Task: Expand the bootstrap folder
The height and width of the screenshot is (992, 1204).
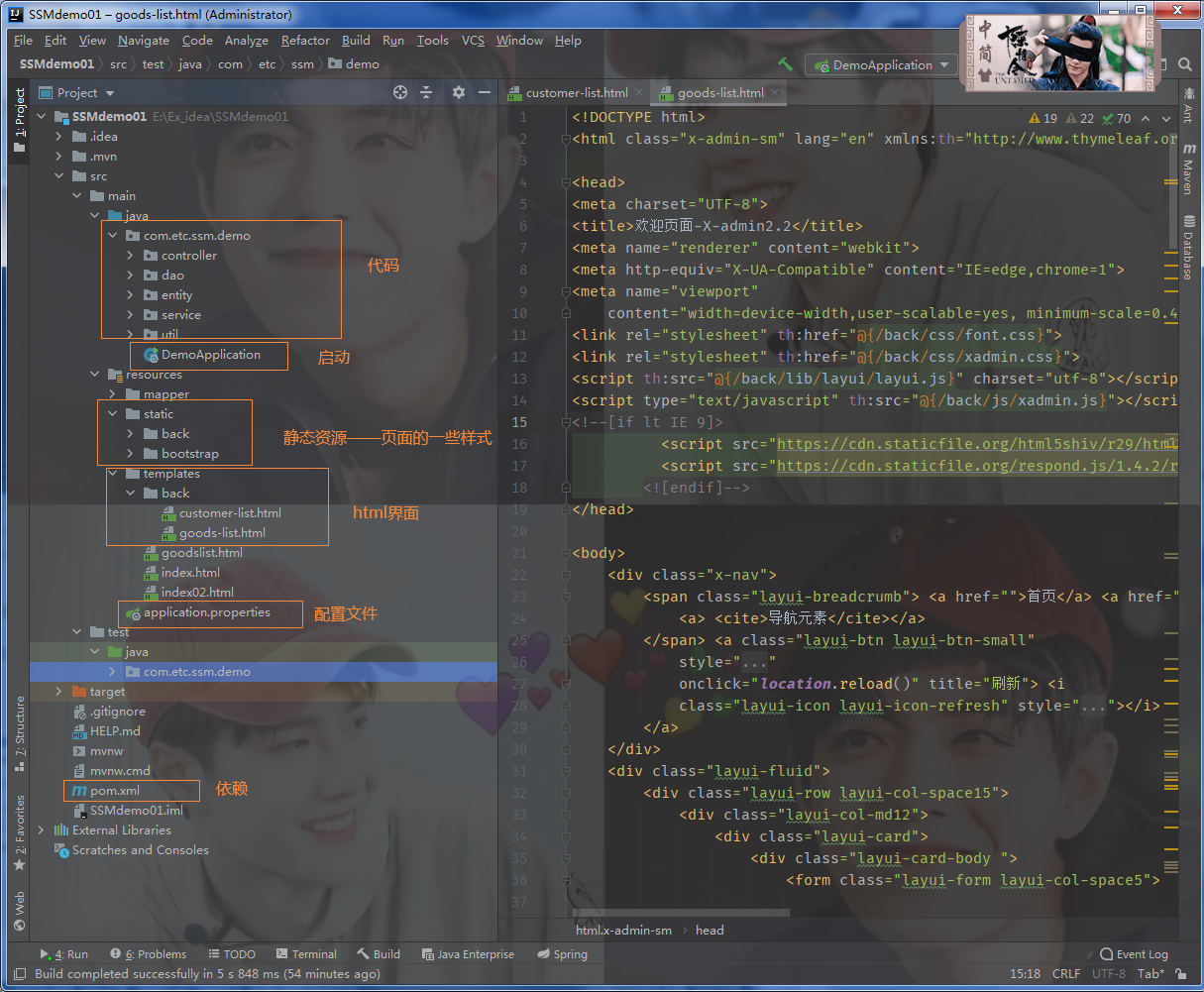Action: pos(130,454)
